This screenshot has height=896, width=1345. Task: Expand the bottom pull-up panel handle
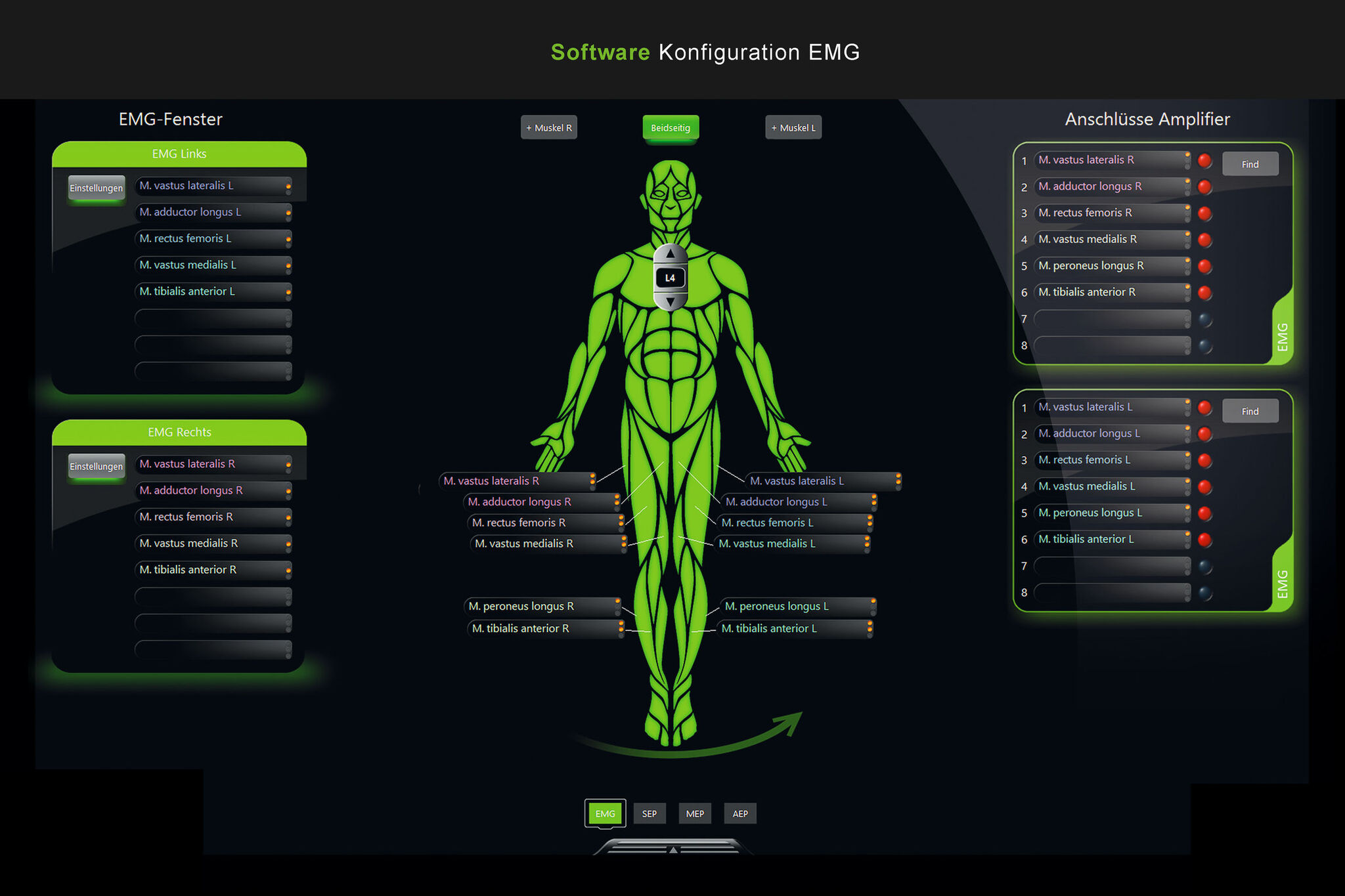pyautogui.click(x=672, y=849)
